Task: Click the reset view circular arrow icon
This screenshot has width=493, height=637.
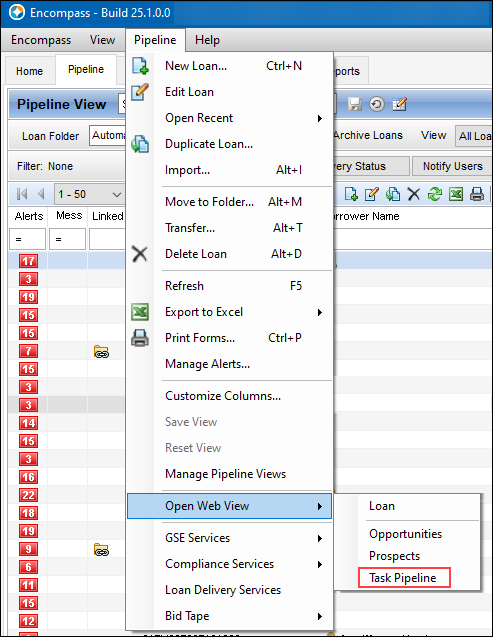Action: [x=377, y=104]
